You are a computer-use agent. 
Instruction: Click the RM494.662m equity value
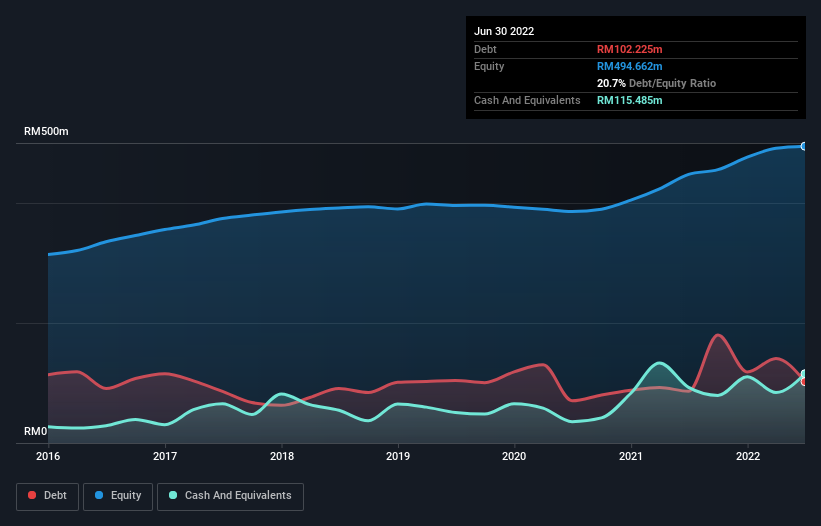tap(629, 66)
